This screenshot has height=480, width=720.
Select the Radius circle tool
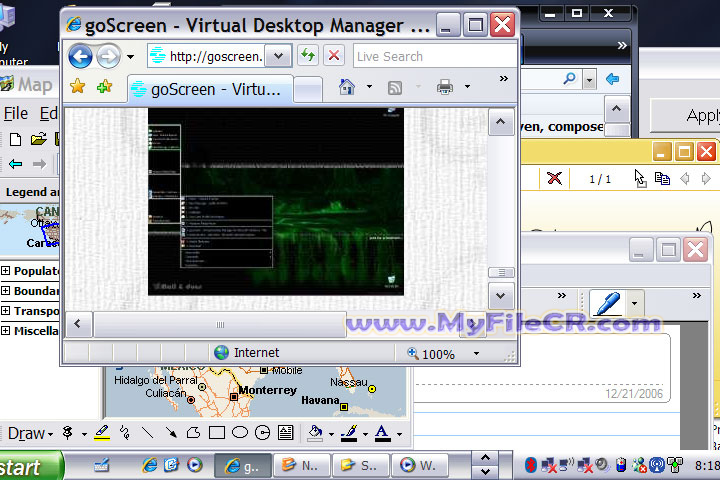pos(262,433)
